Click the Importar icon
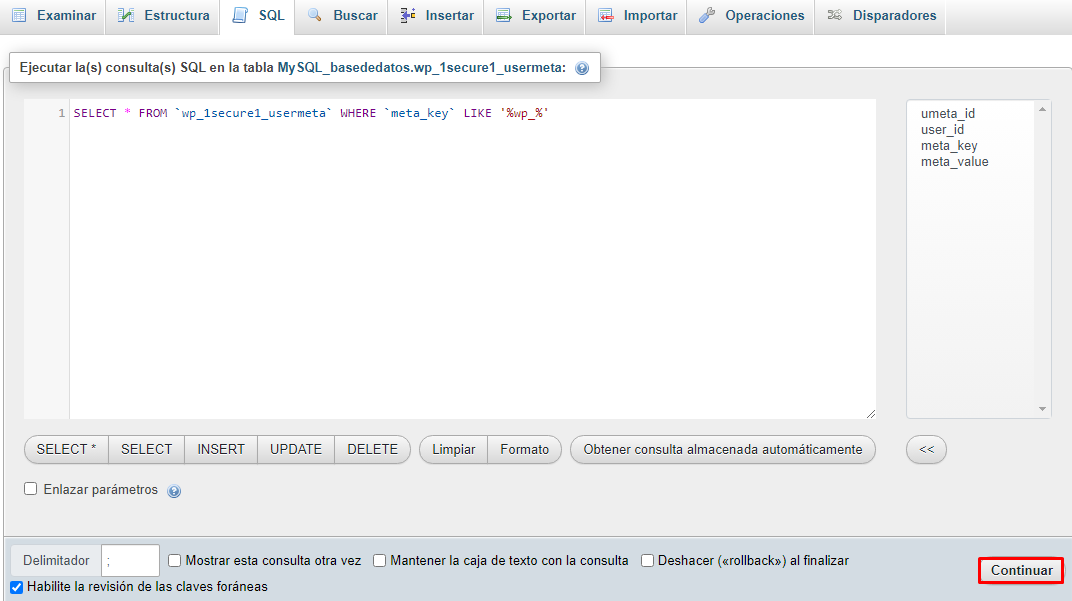 [606, 15]
